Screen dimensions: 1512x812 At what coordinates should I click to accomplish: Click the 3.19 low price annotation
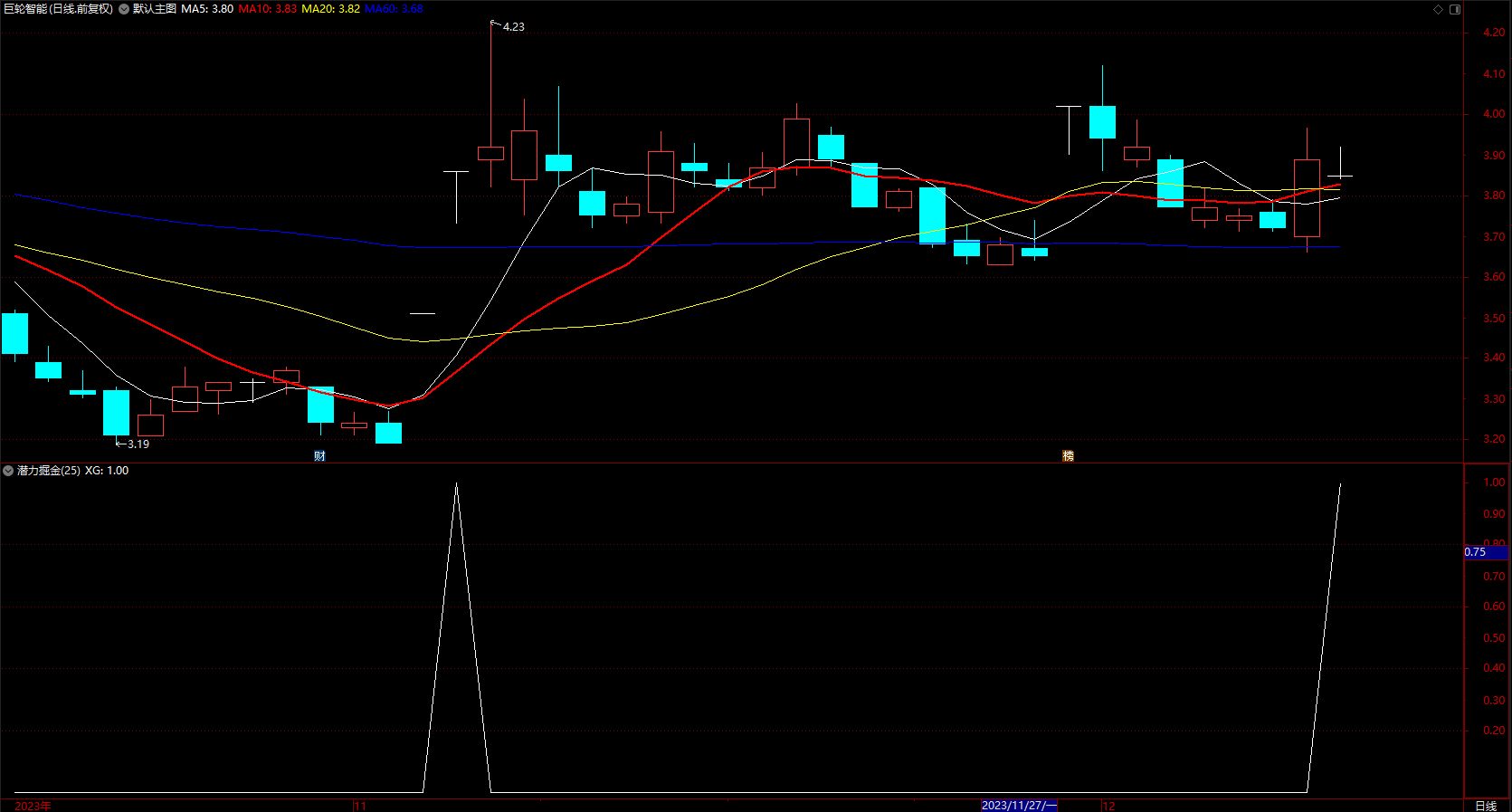pyautogui.click(x=138, y=444)
